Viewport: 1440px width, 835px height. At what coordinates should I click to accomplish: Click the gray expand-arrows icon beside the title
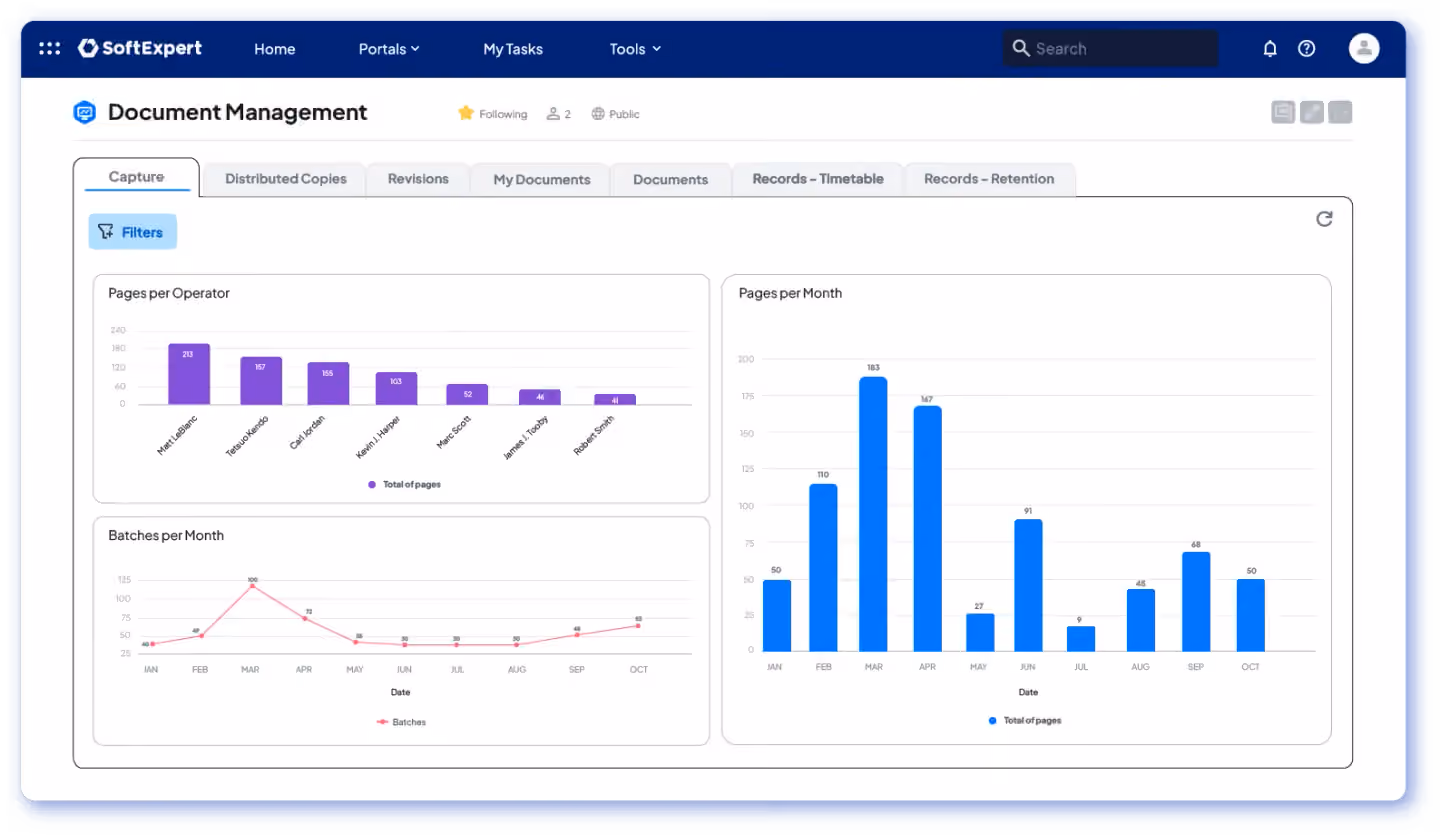point(1312,112)
